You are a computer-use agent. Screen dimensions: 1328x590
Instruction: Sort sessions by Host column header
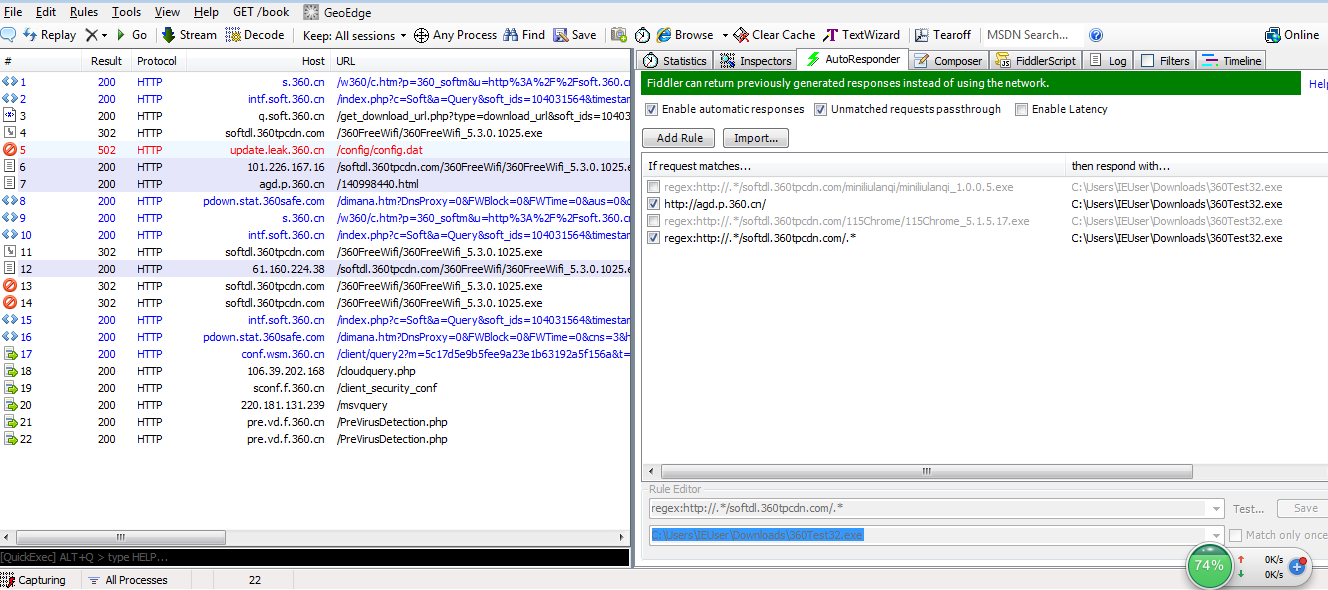tap(258, 61)
